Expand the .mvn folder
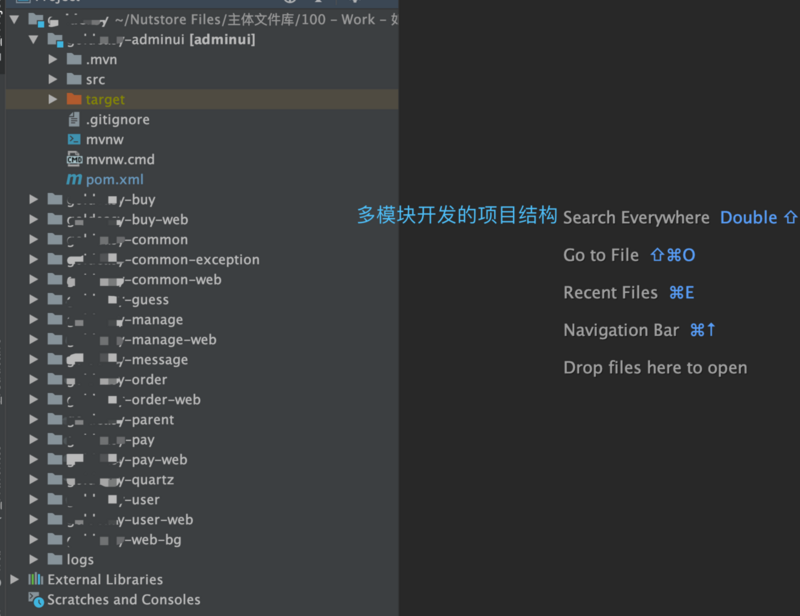The height and width of the screenshot is (616, 800). (53, 59)
